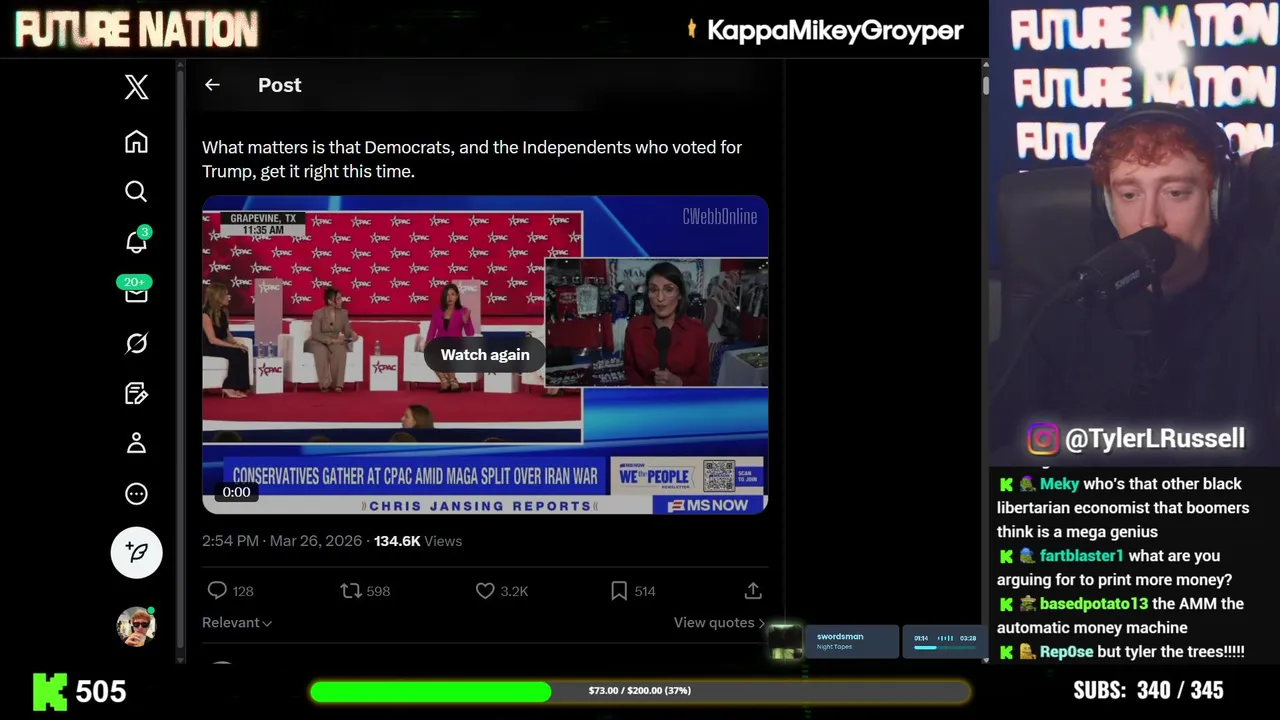The width and height of the screenshot is (1280, 720).
Task: Click the 0:00 video timestamp
Action: point(236,492)
